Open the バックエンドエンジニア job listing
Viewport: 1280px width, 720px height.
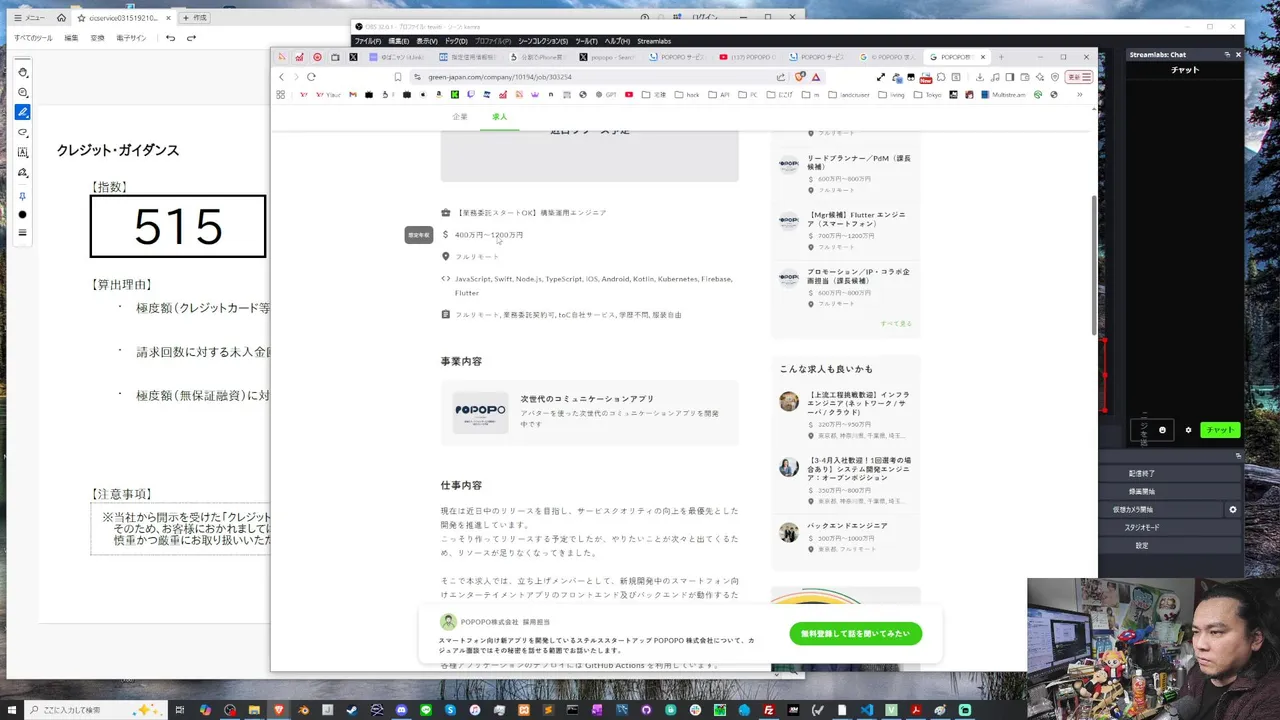(845, 537)
